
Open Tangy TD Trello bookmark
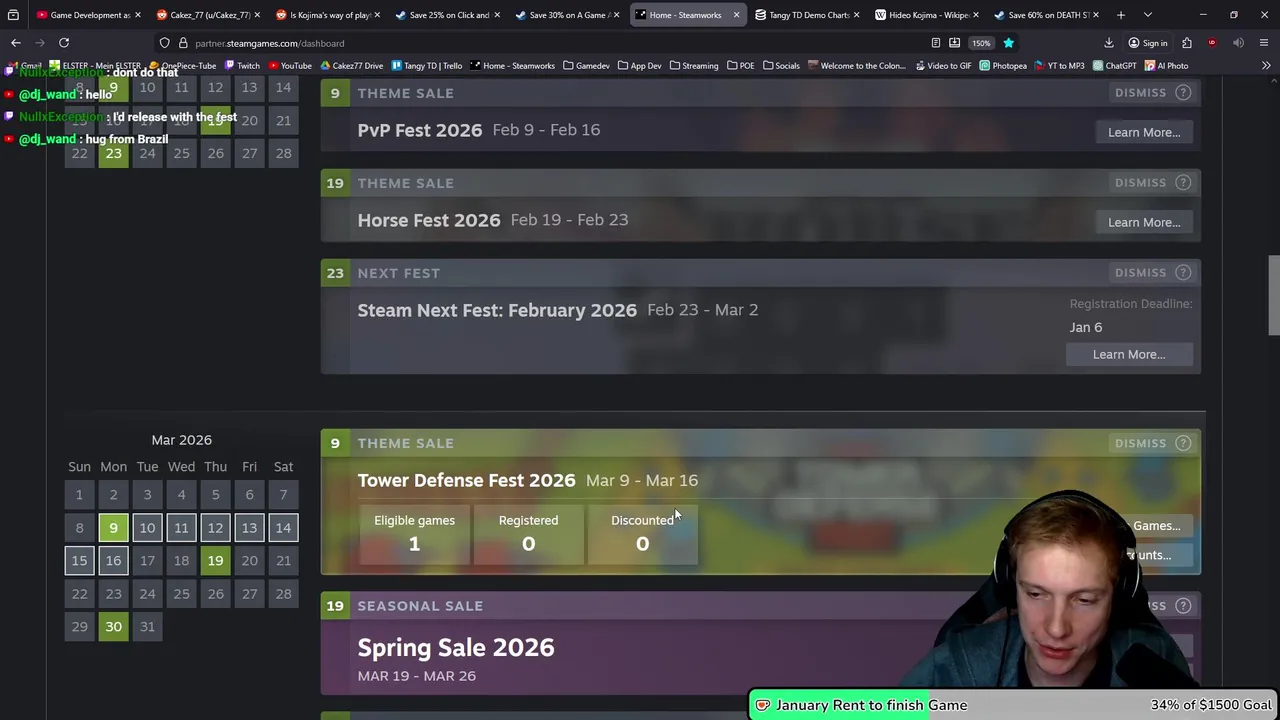click(426, 66)
